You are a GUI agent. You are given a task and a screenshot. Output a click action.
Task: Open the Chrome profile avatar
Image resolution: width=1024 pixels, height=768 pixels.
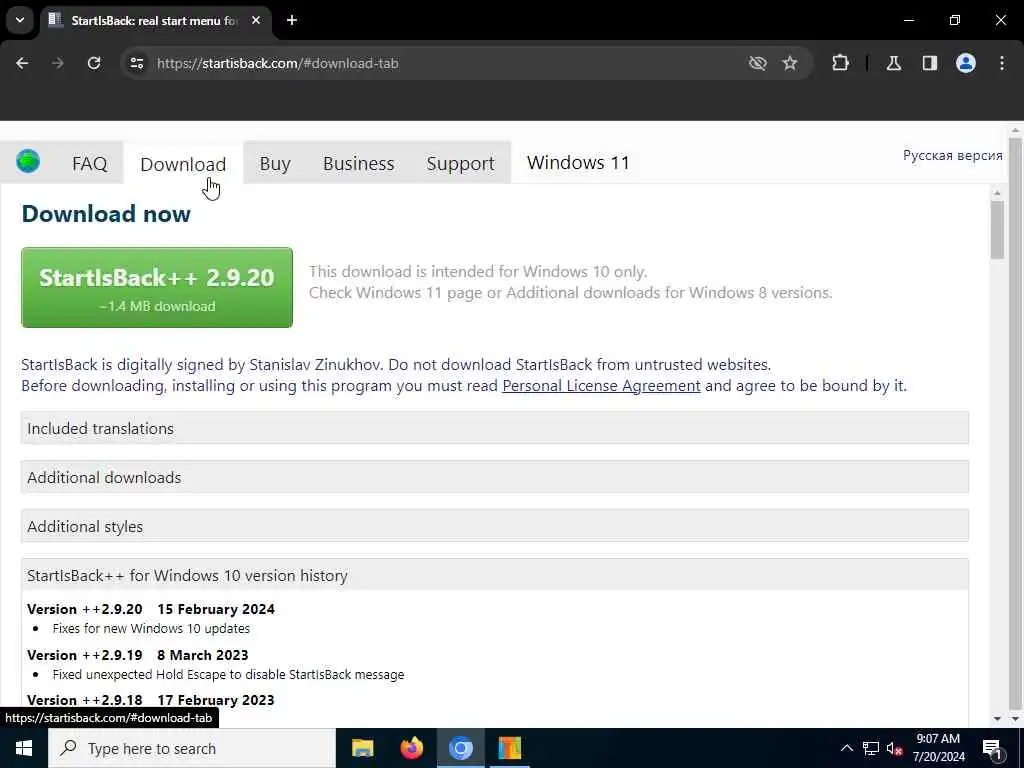click(966, 63)
